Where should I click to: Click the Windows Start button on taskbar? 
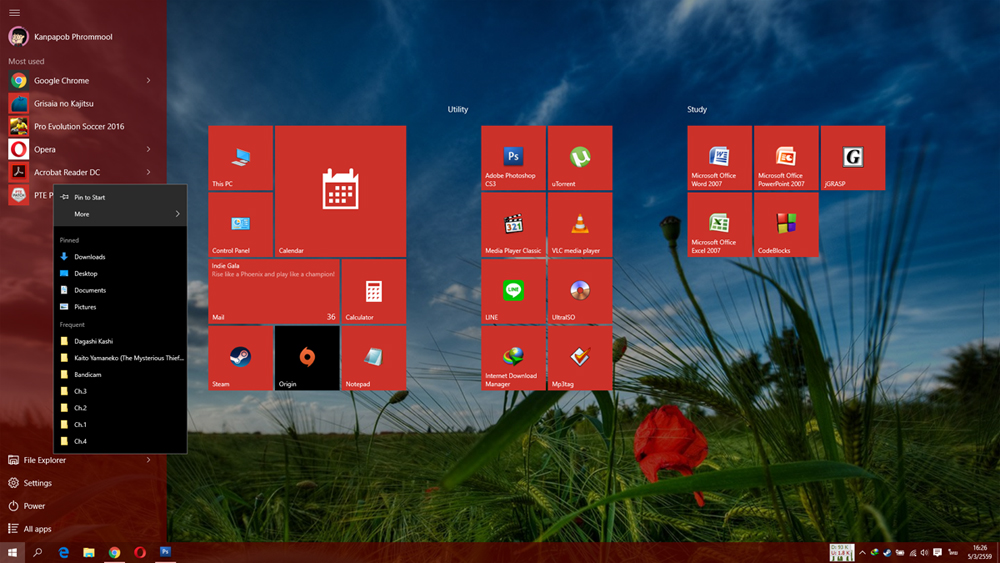click(12, 553)
